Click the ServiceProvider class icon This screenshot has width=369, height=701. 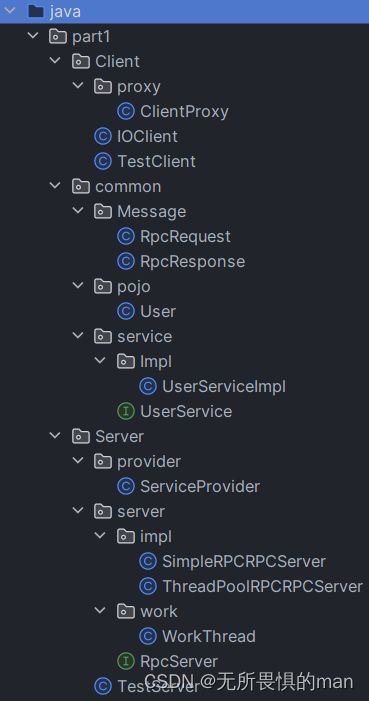click(x=126, y=486)
